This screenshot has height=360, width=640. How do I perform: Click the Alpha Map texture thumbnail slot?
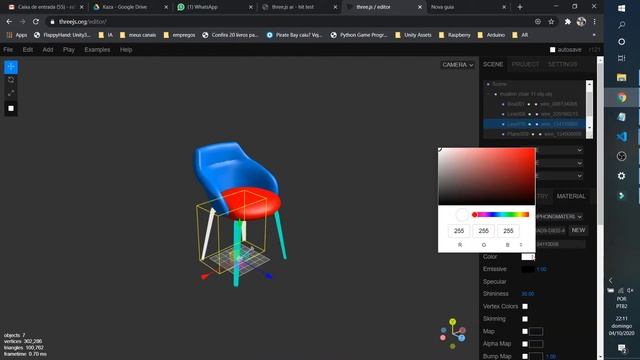tap(536, 344)
